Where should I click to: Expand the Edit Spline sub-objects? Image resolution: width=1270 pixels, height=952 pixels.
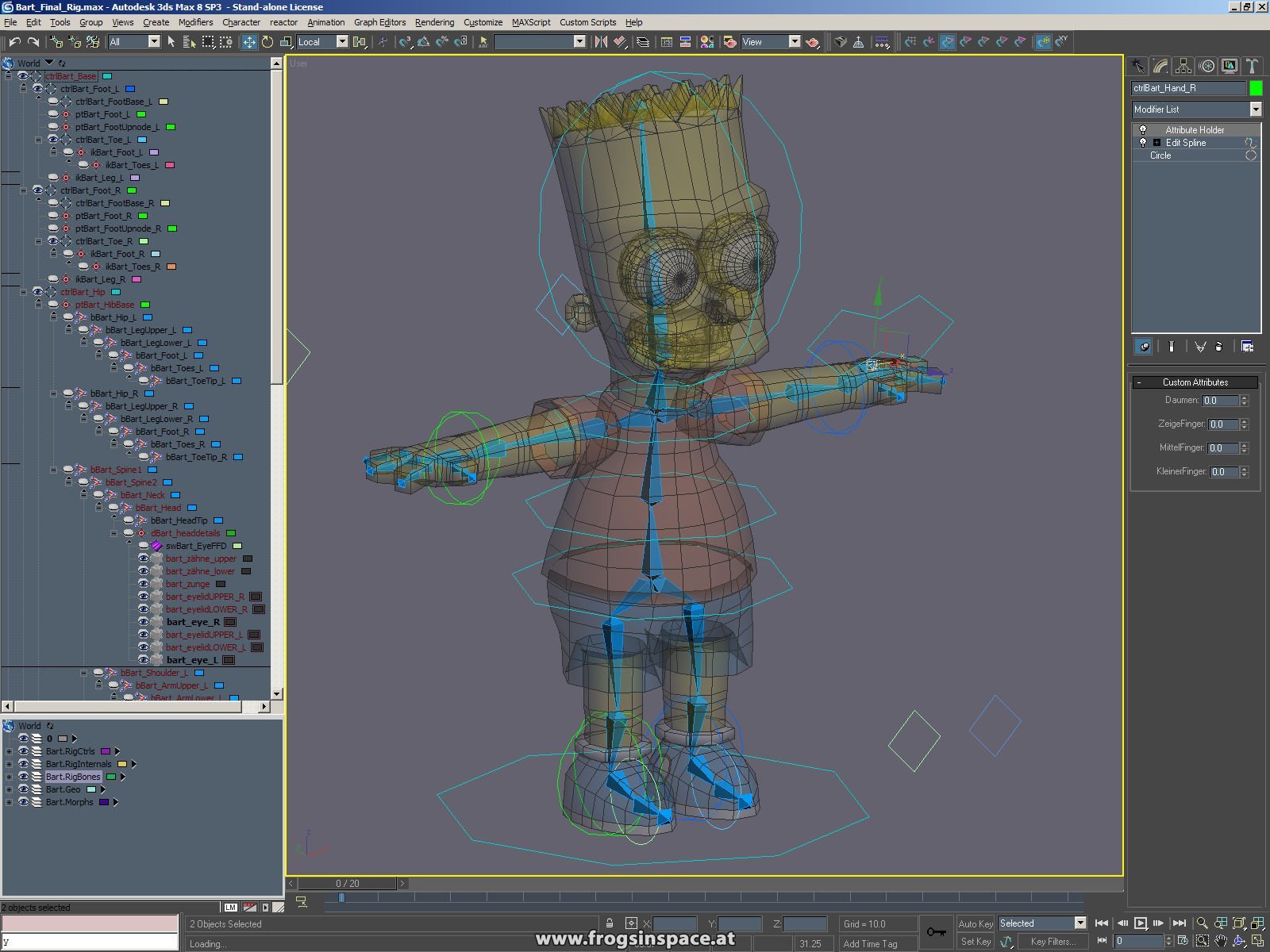coord(1156,143)
